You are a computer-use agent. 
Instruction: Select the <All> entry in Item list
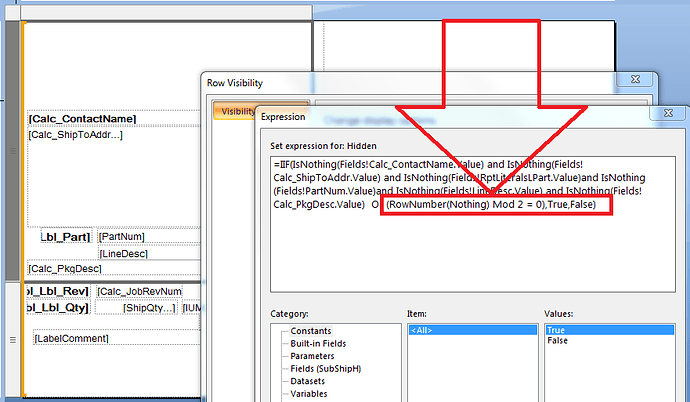473,330
